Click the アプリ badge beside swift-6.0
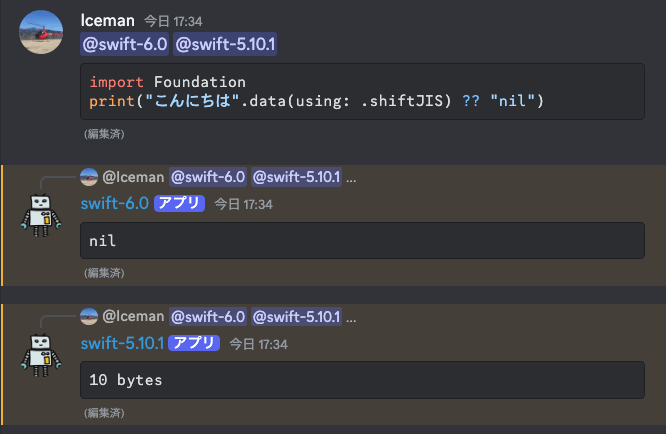 (179, 203)
